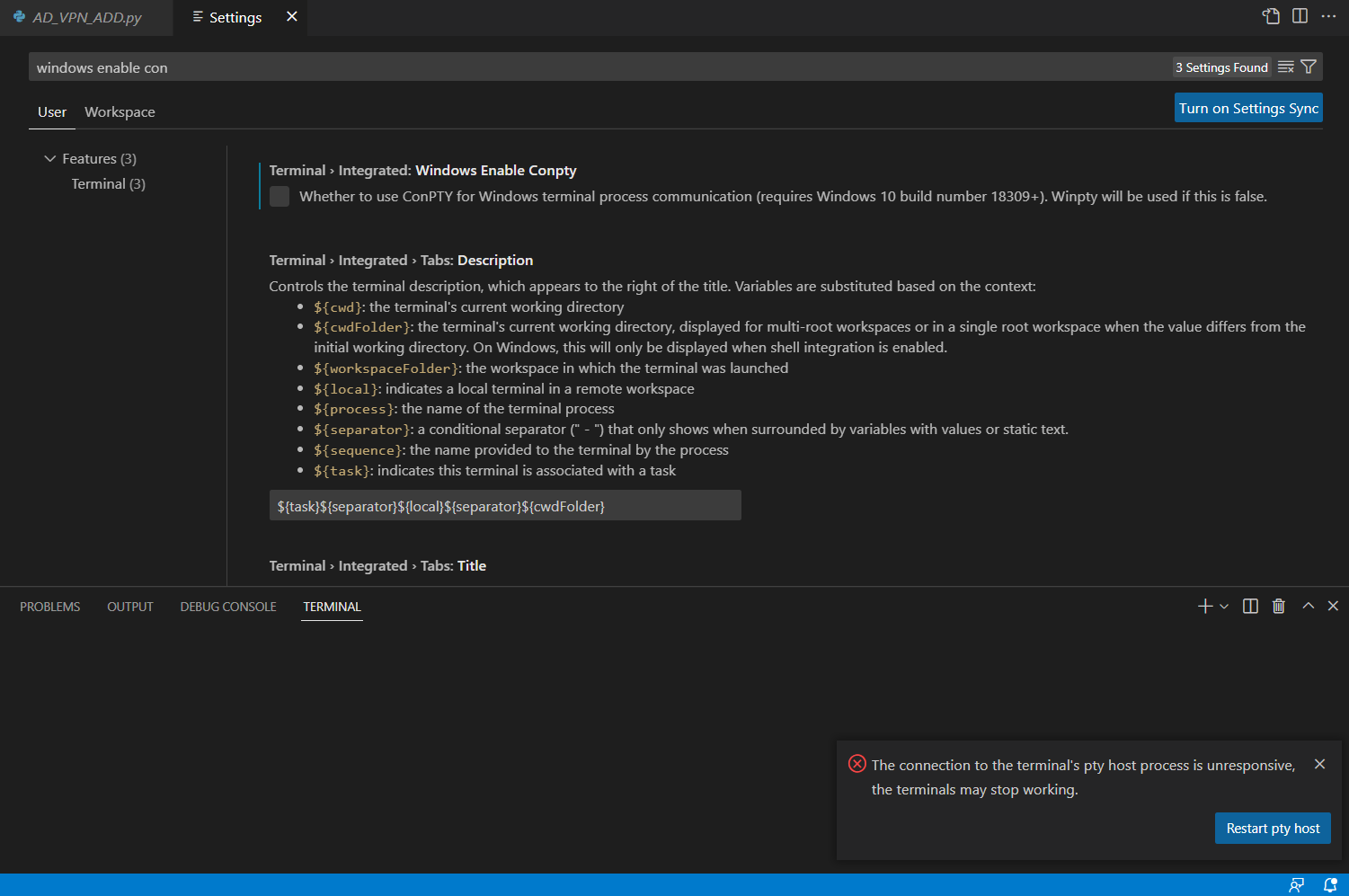Open the settings filter icon
The height and width of the screenshot is (896, 1349).
tap(1309, 66)
